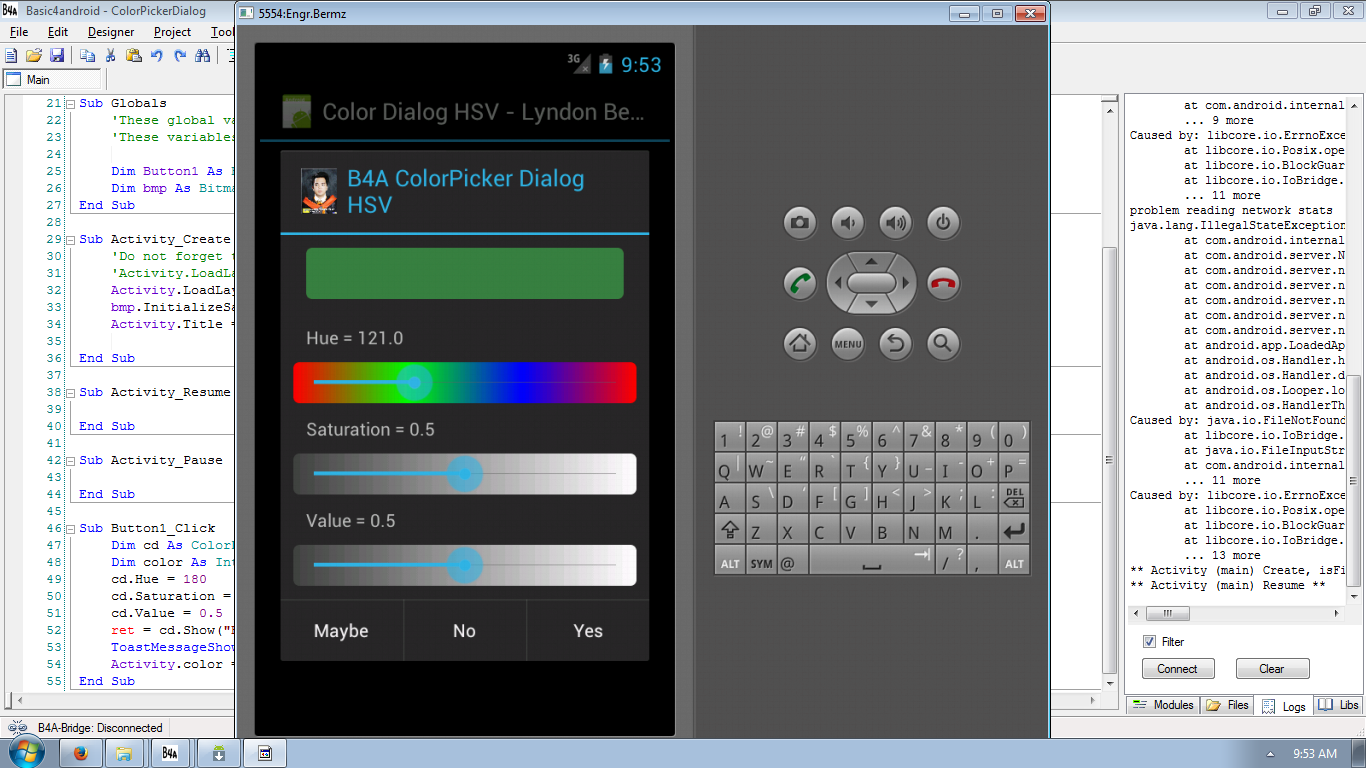Collapse the Sub Activity_Resume block

click(70, 392)
